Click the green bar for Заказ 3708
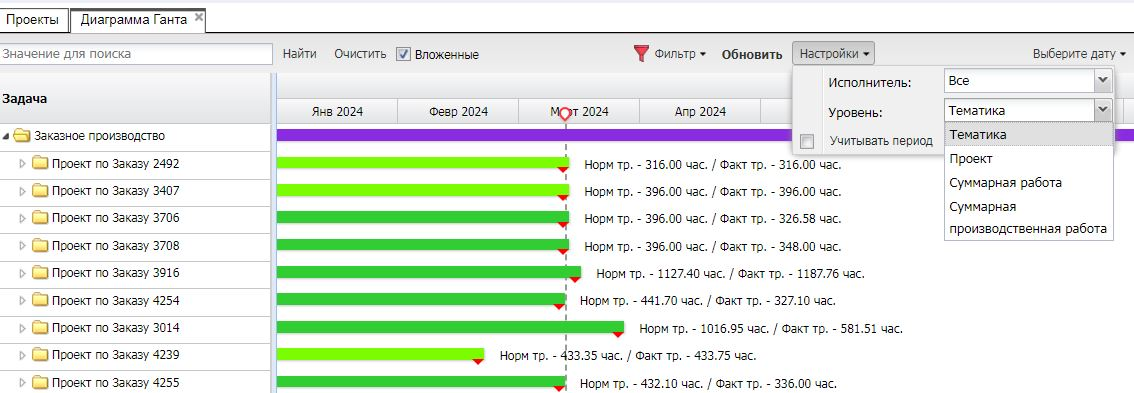This screenshot has height=393, width=1134. click(422, 245)
